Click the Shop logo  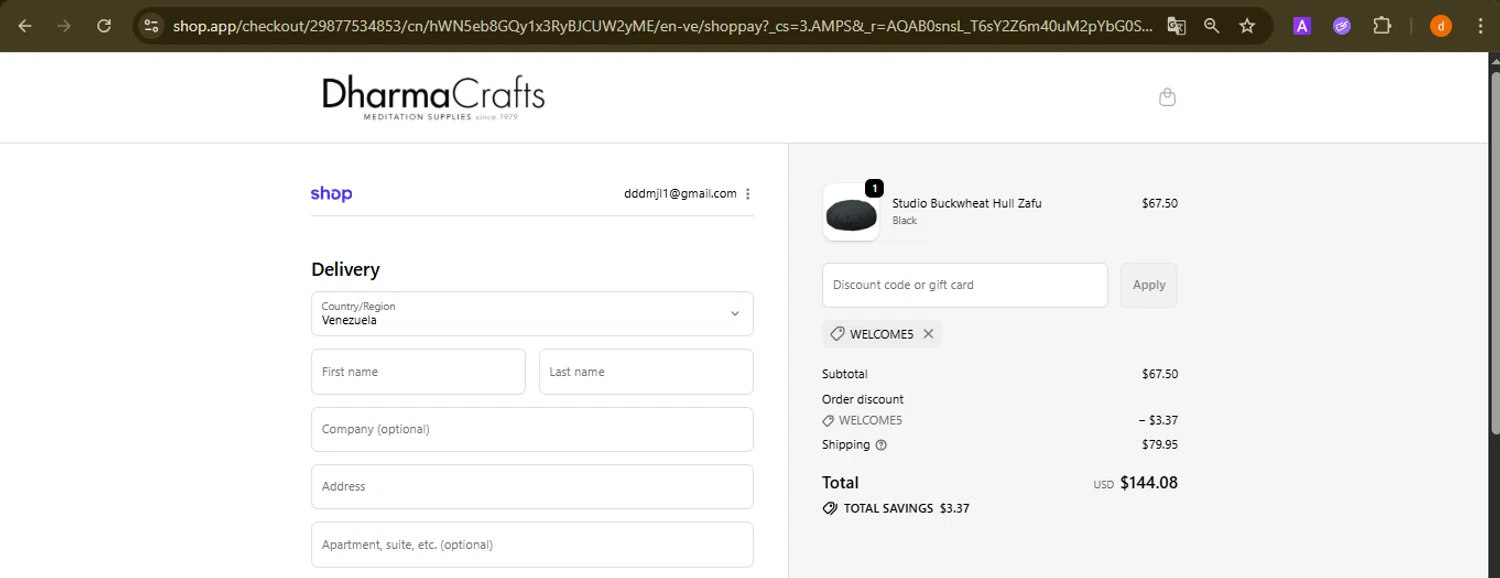tap(331, 194)
